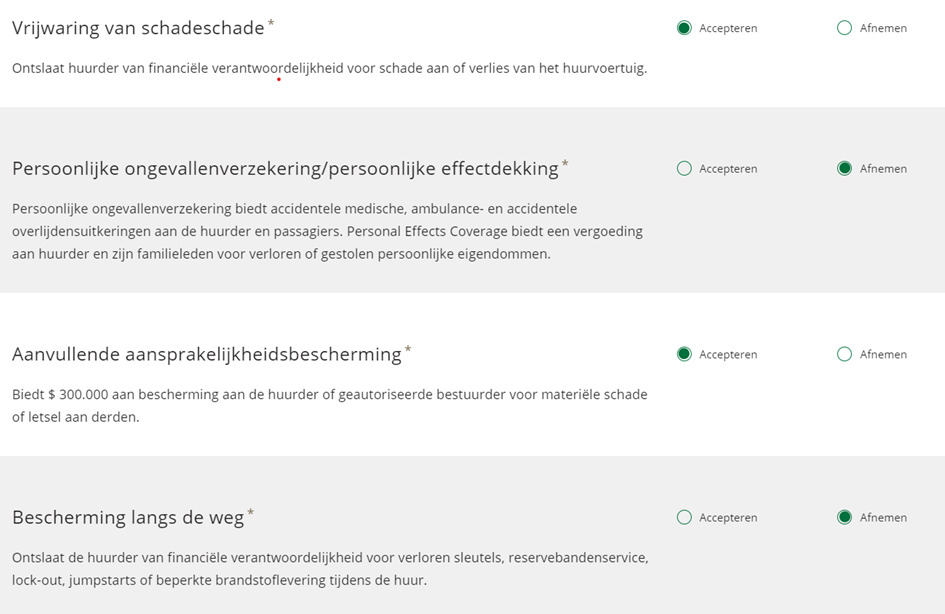Click the description about verloren sleutels and jumpstarts

[330, 568]
